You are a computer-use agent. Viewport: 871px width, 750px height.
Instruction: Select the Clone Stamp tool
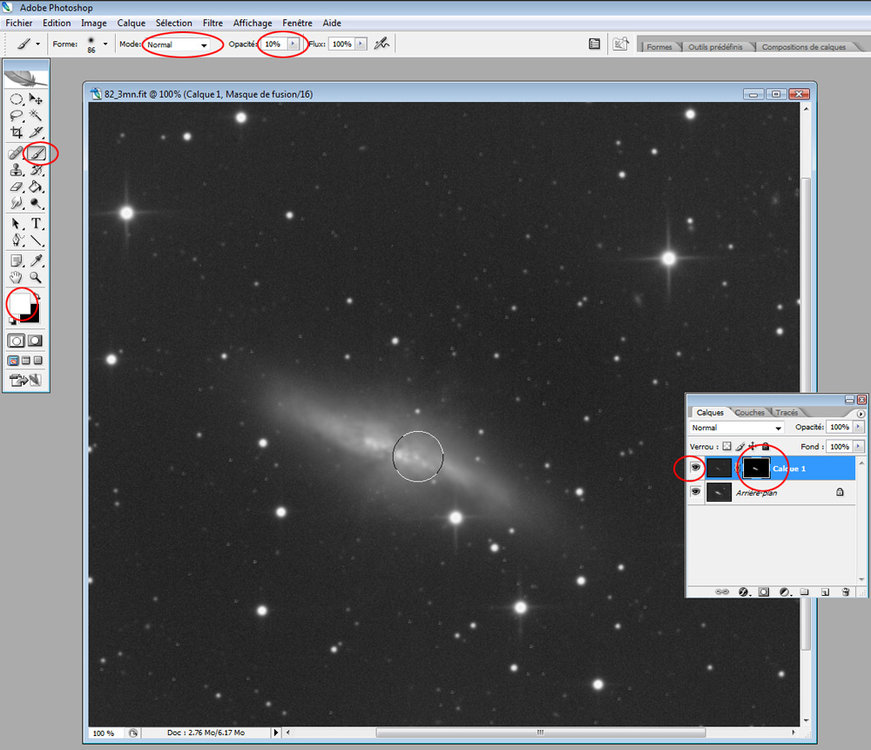(x=16, y=170)
